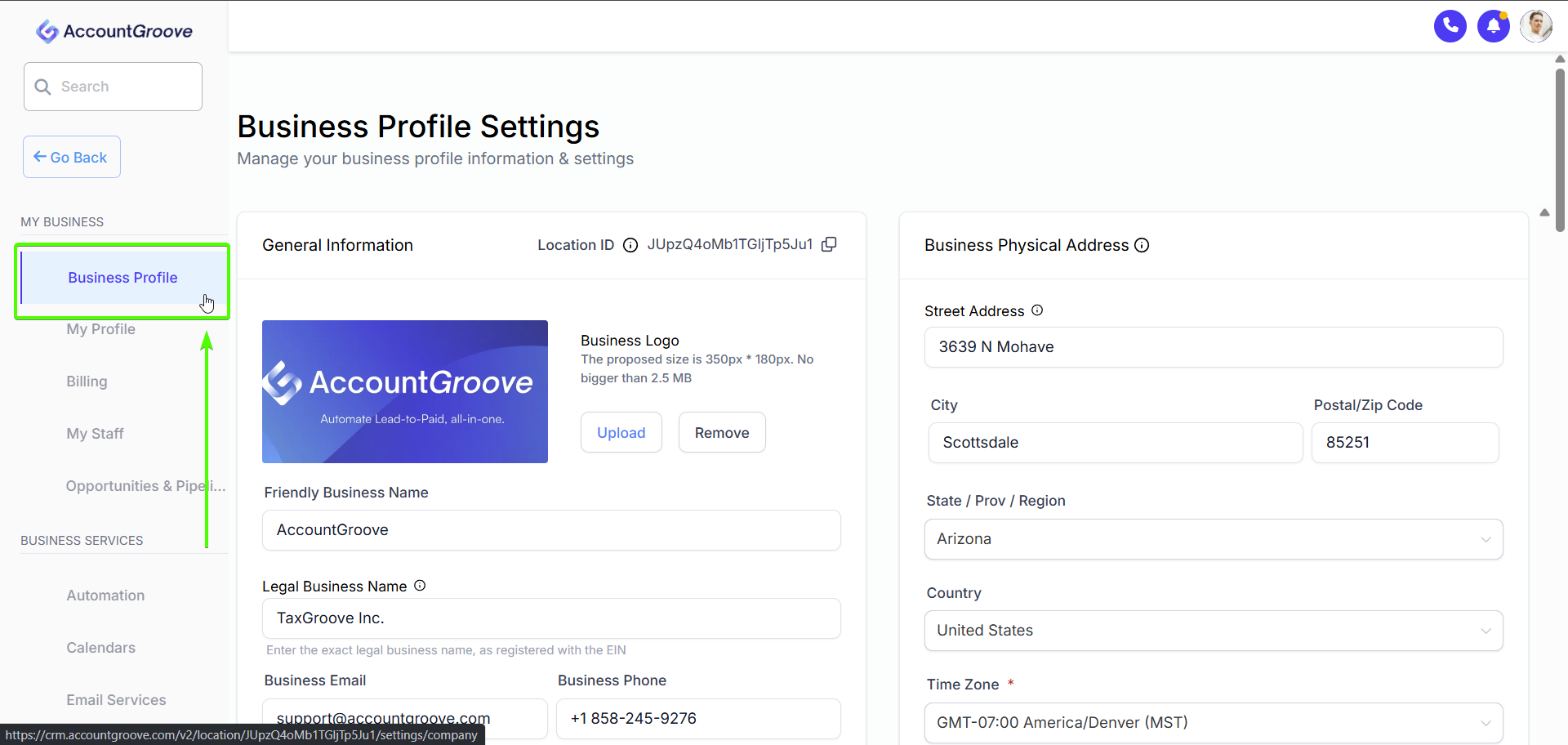Open Automation settings
The image size is (1568, 745).
tap(105, 596)
